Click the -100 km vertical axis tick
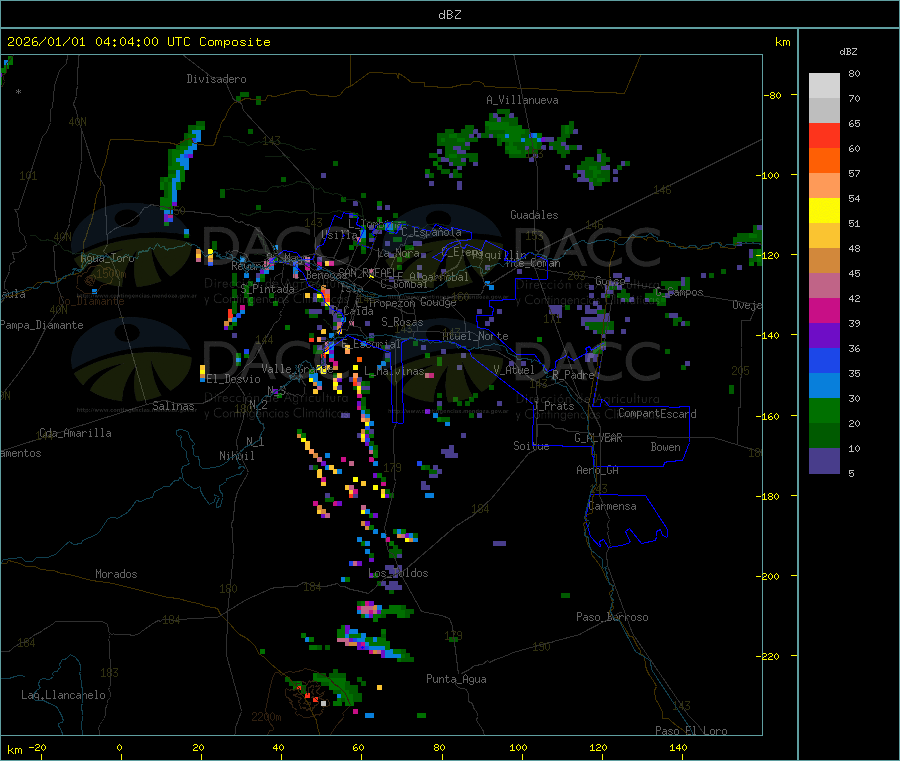This screenshot has width=900, height=761. coord(769,176)
